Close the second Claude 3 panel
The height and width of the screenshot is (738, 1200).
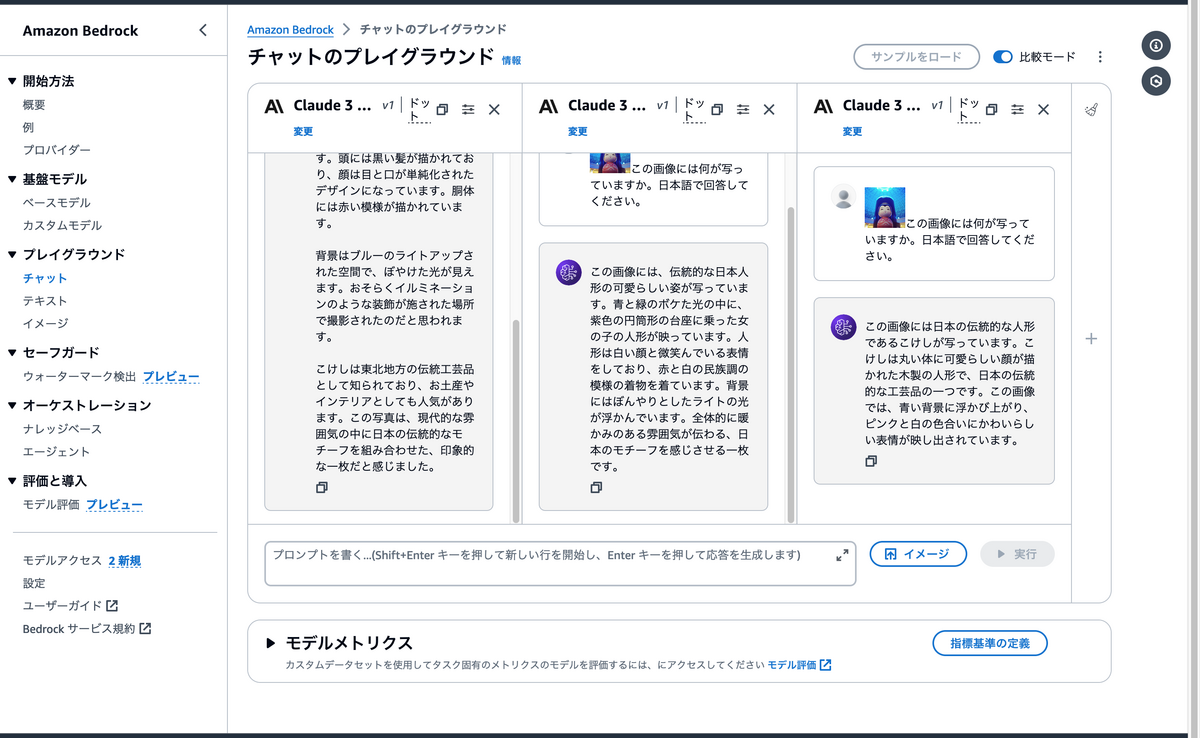tap(769, 110)
